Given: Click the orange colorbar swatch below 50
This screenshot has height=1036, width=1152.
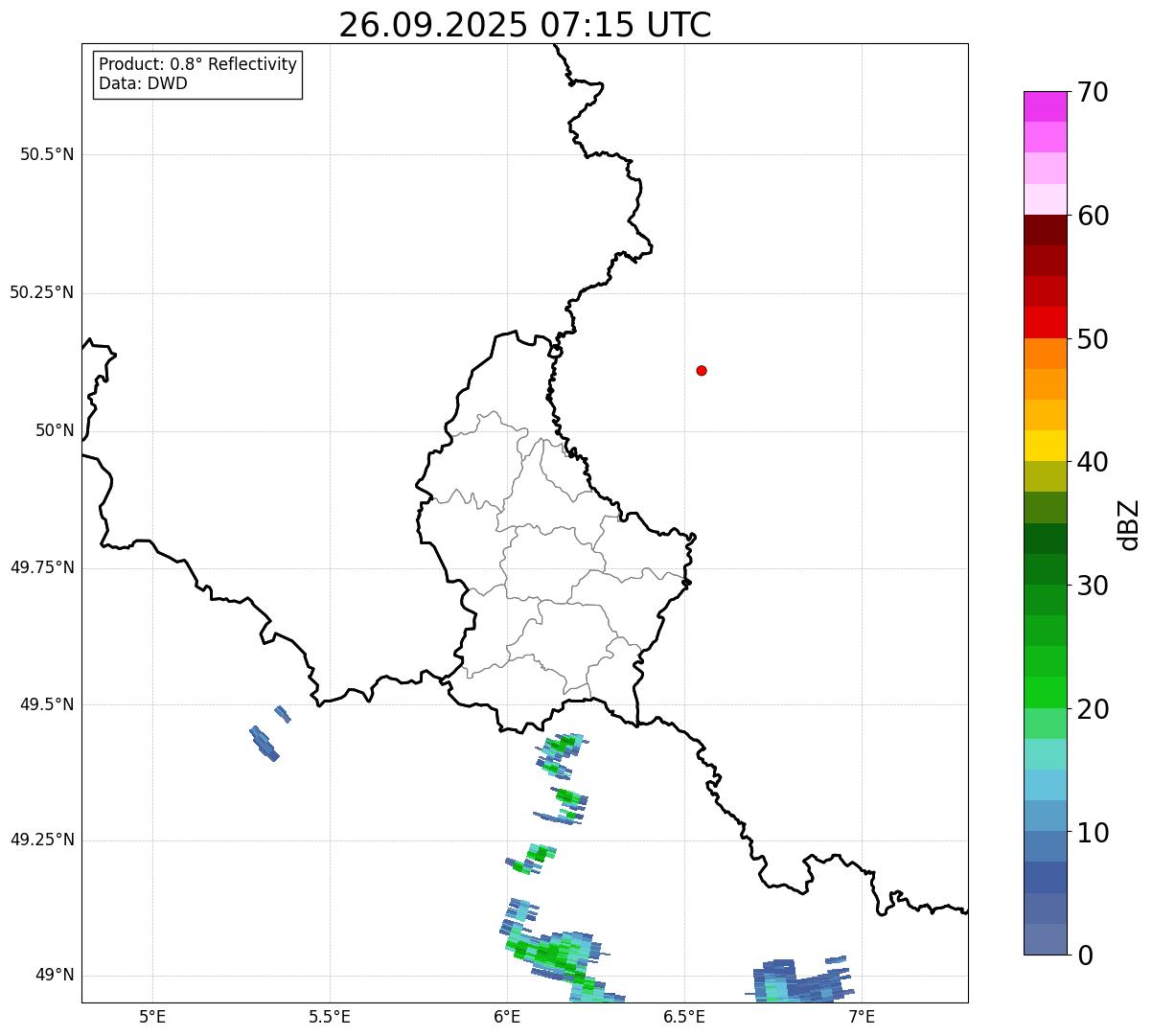Looking at the screenshot, I should tap(1045, 354).
